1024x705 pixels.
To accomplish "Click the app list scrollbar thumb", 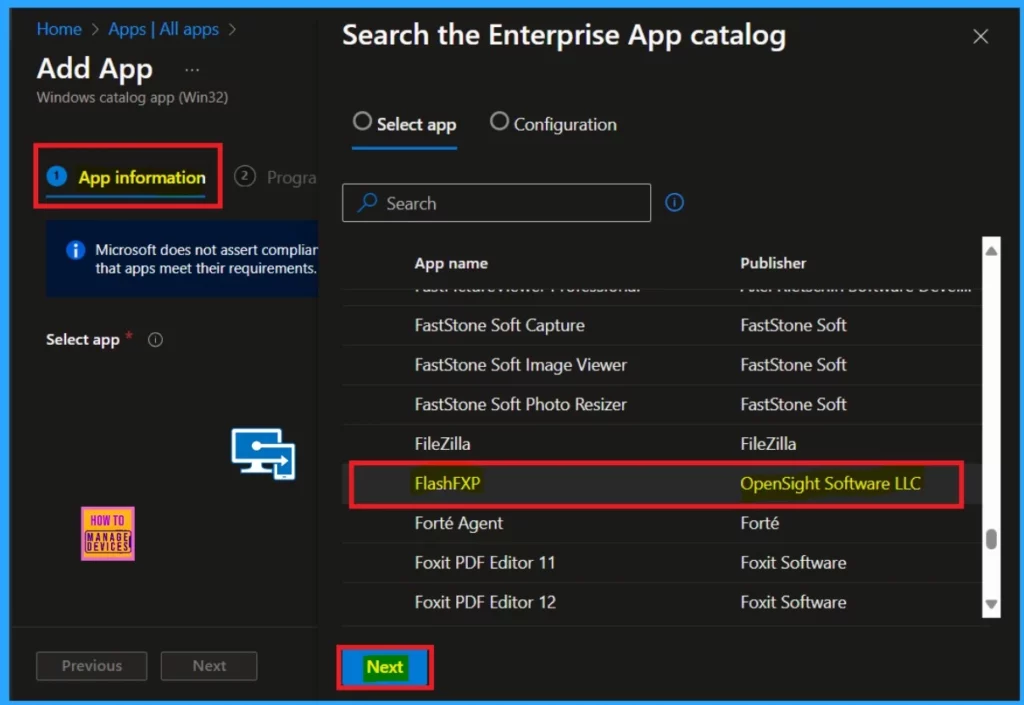I will click(x=991, y=539).
